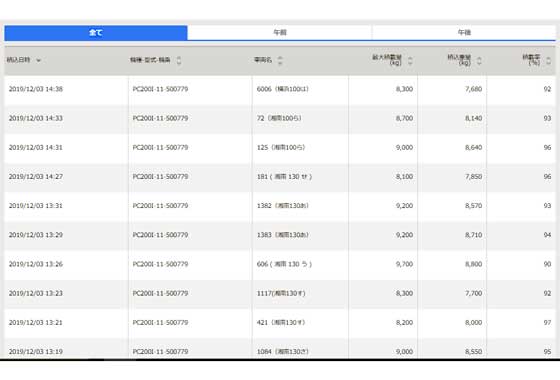Viewport: 560px width, 380px height.
Task: Click PC200I-11-500779 in the 13:21 row
Action: click(160, 322)
